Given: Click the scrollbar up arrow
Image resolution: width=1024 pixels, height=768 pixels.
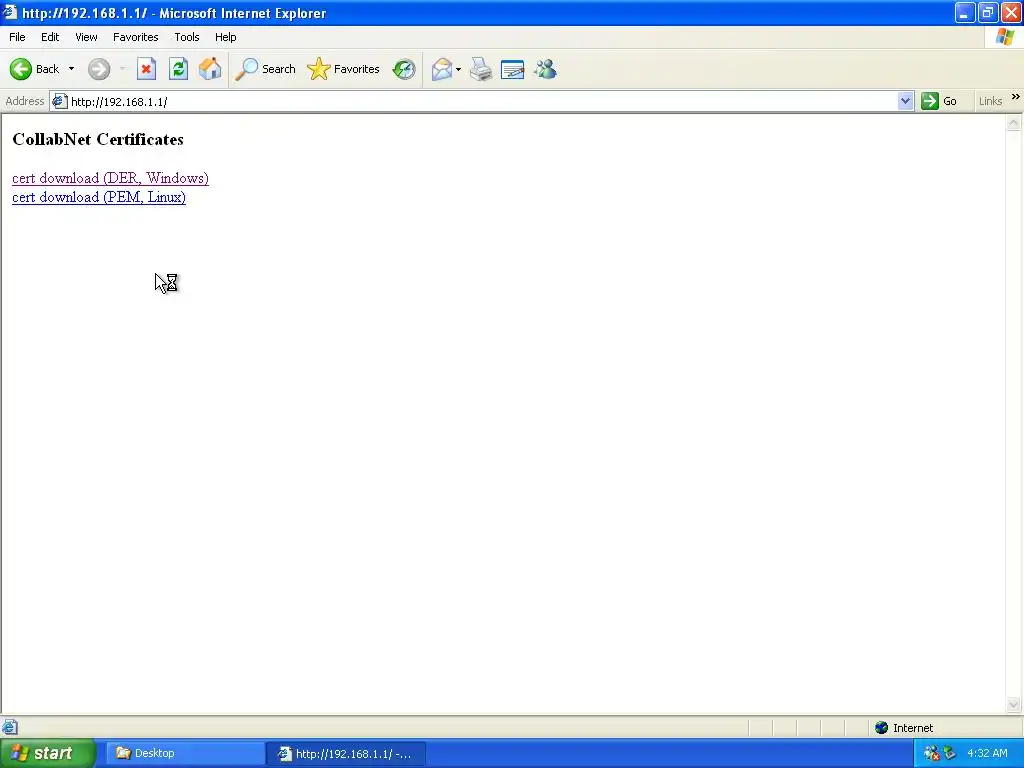Looking at the screenshot, I should point(1014,123).
